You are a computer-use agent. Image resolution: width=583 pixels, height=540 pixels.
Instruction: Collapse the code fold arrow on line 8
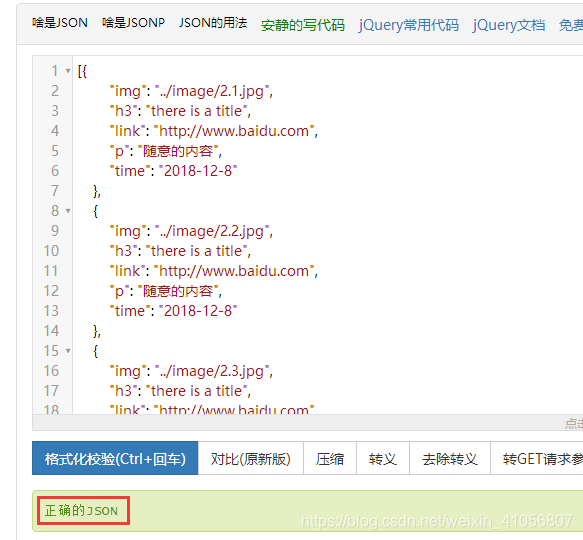pos(68,211)
